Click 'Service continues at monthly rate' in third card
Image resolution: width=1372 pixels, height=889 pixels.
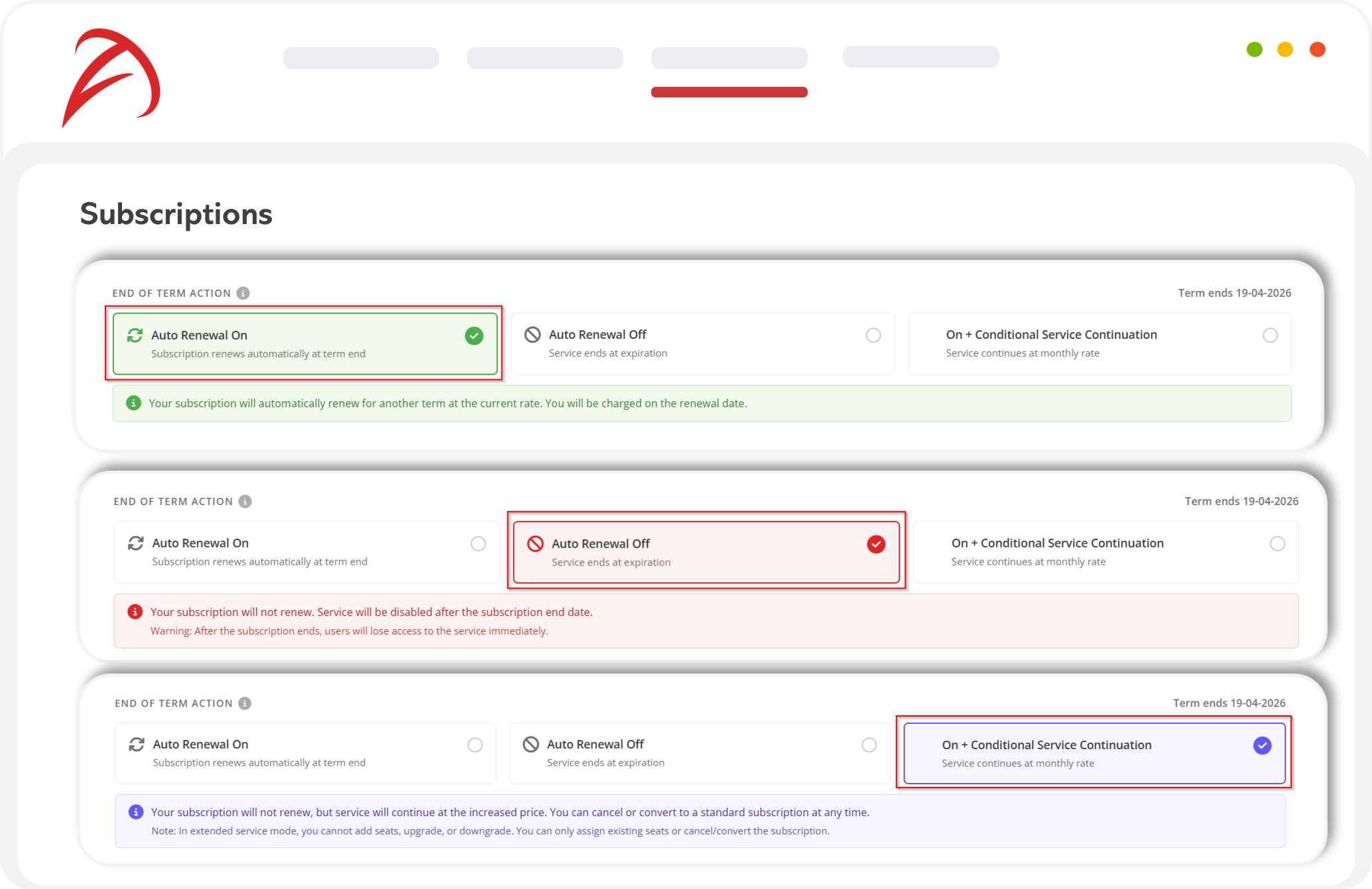[x=1018, y=764]
